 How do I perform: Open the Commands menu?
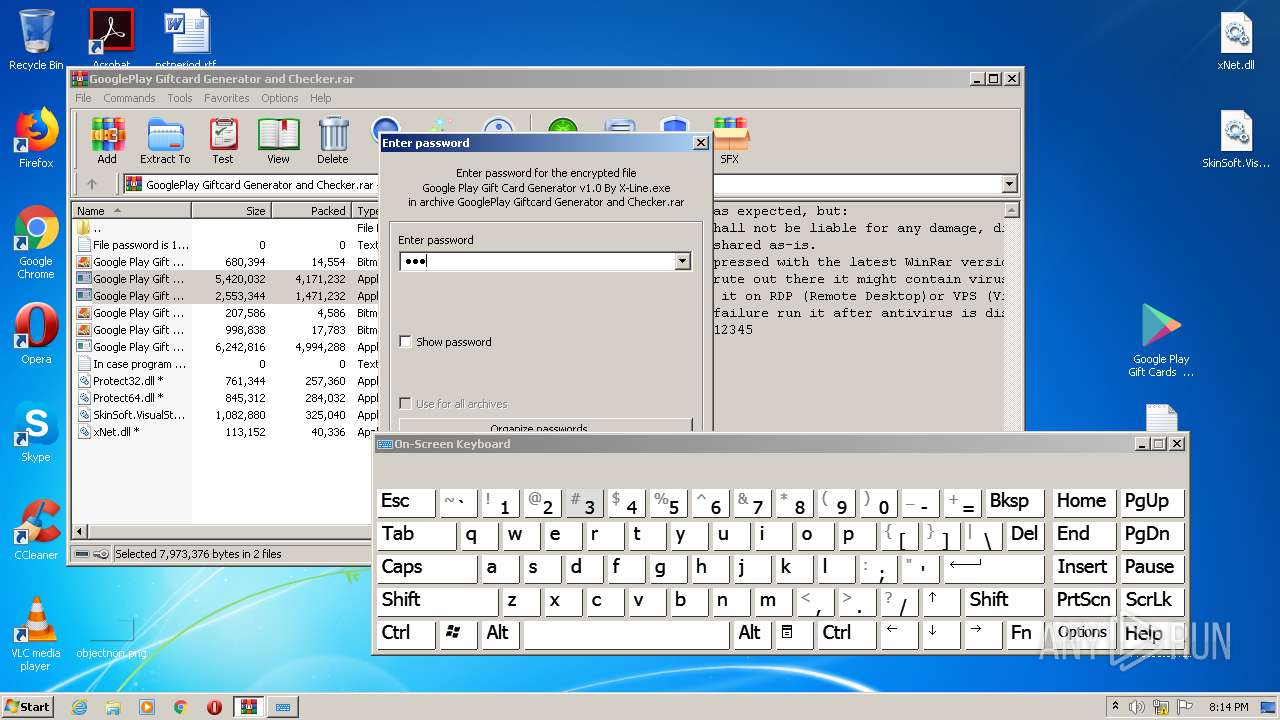[x=129, y=98]
